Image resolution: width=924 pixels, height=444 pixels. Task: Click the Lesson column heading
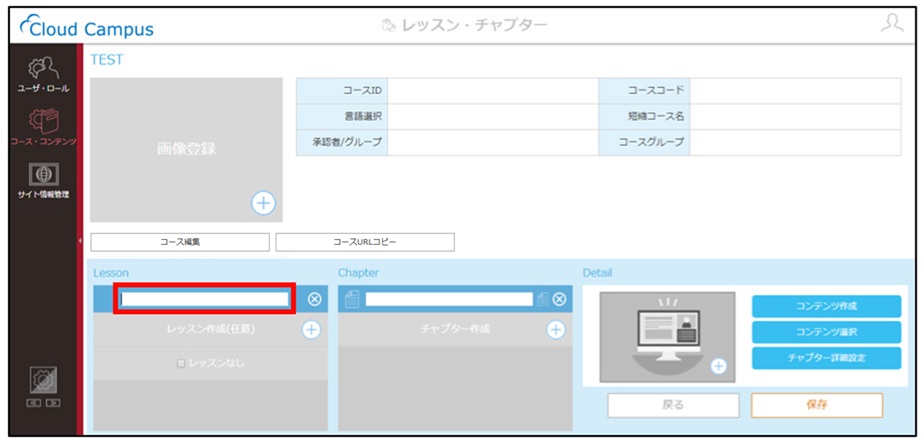click(111, 273)
